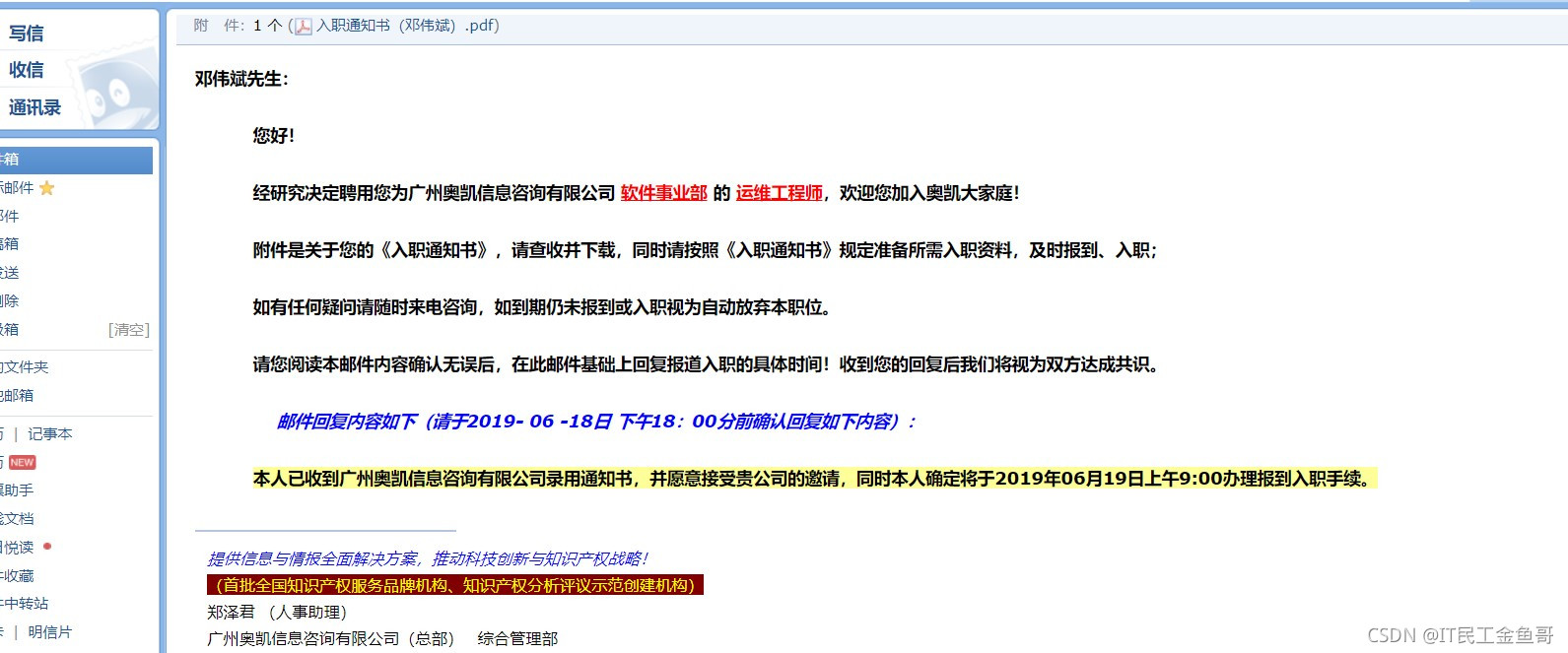Select the highlighted inbox folder row
This screenshot has width=1568, height=653.
(76, 160)
